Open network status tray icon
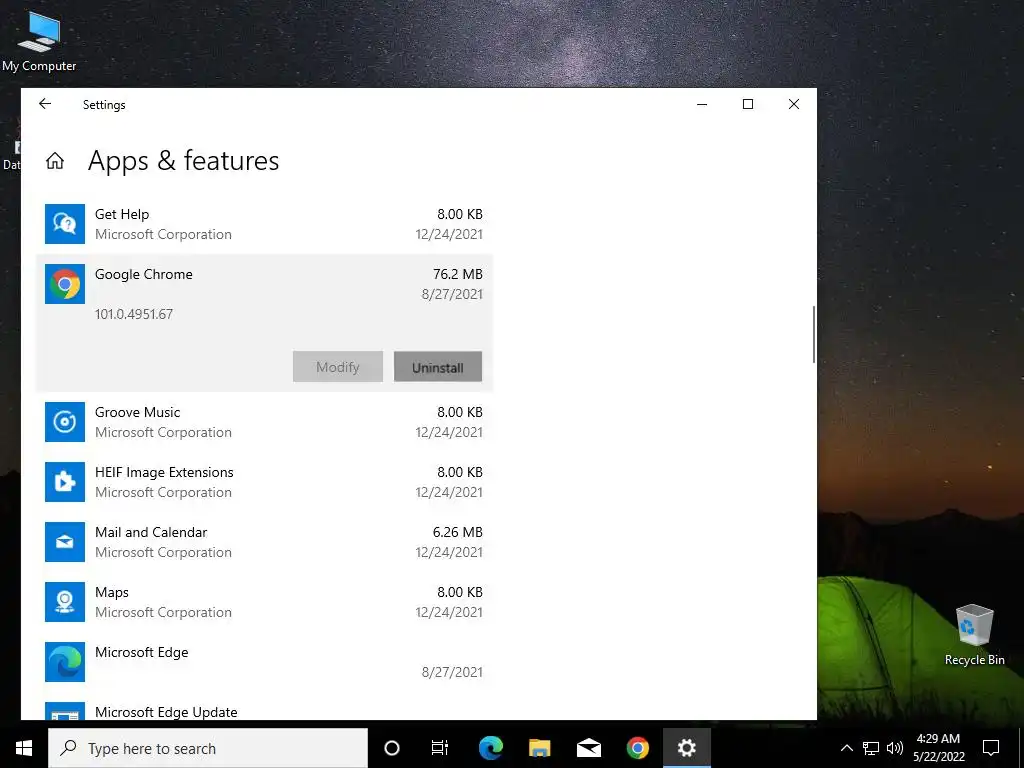The width and height of the screenshot is (1024, 768). 871,748
